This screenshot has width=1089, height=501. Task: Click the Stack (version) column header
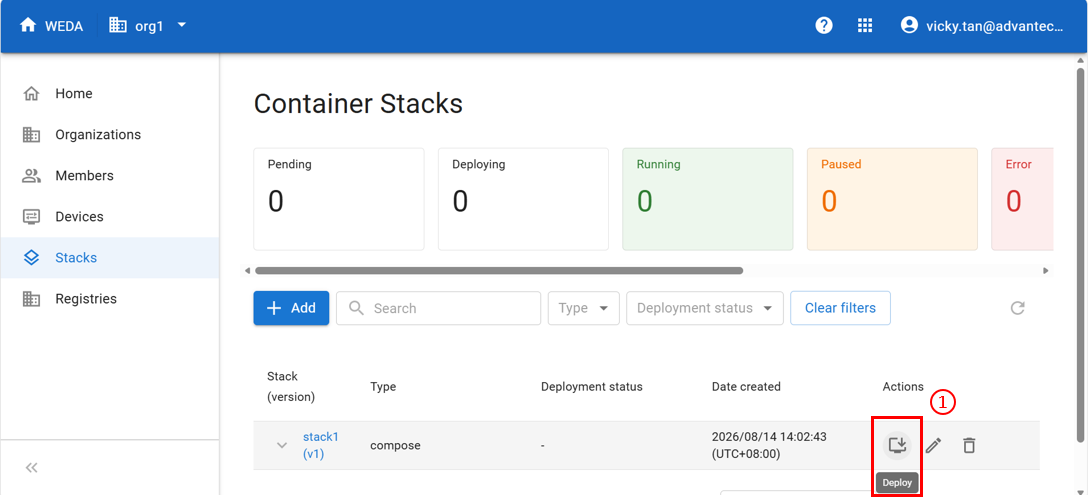pyautogui.click(x=292, y=386)
